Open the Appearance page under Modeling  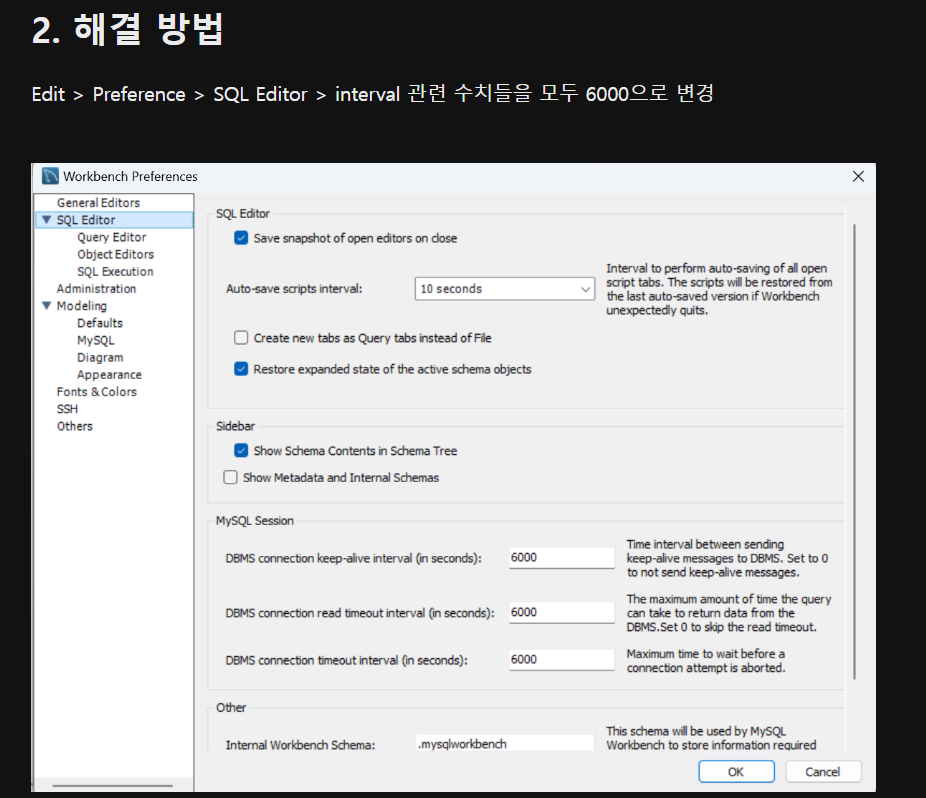109,374
